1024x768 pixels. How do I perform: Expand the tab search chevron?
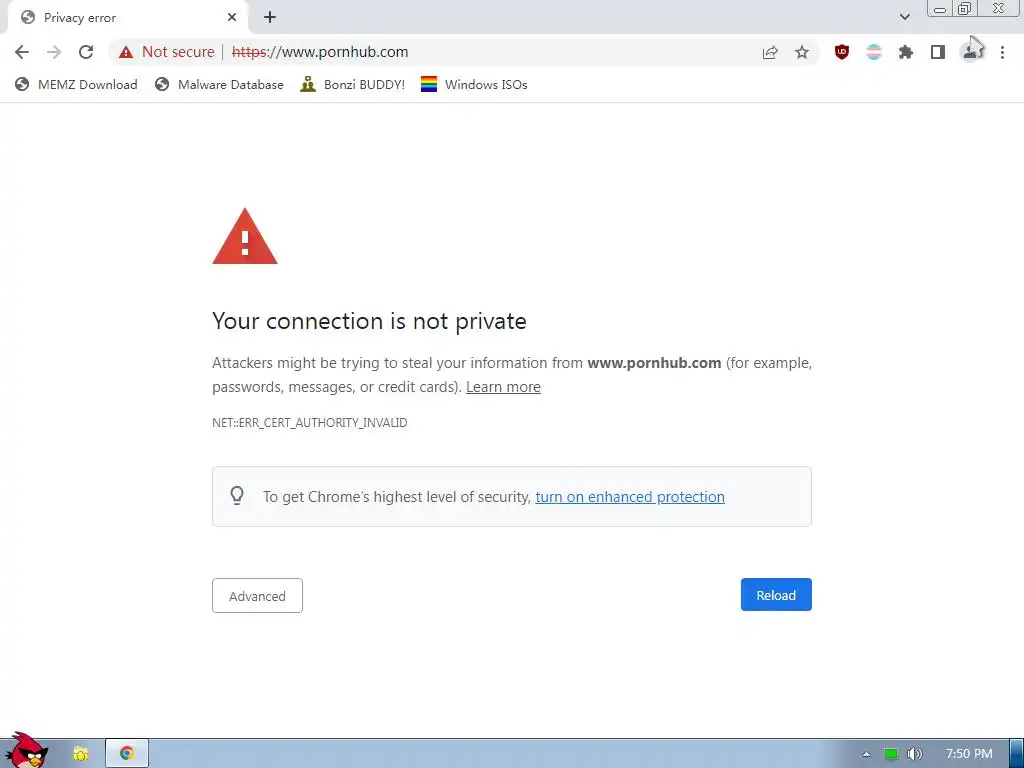coord(904,17)
